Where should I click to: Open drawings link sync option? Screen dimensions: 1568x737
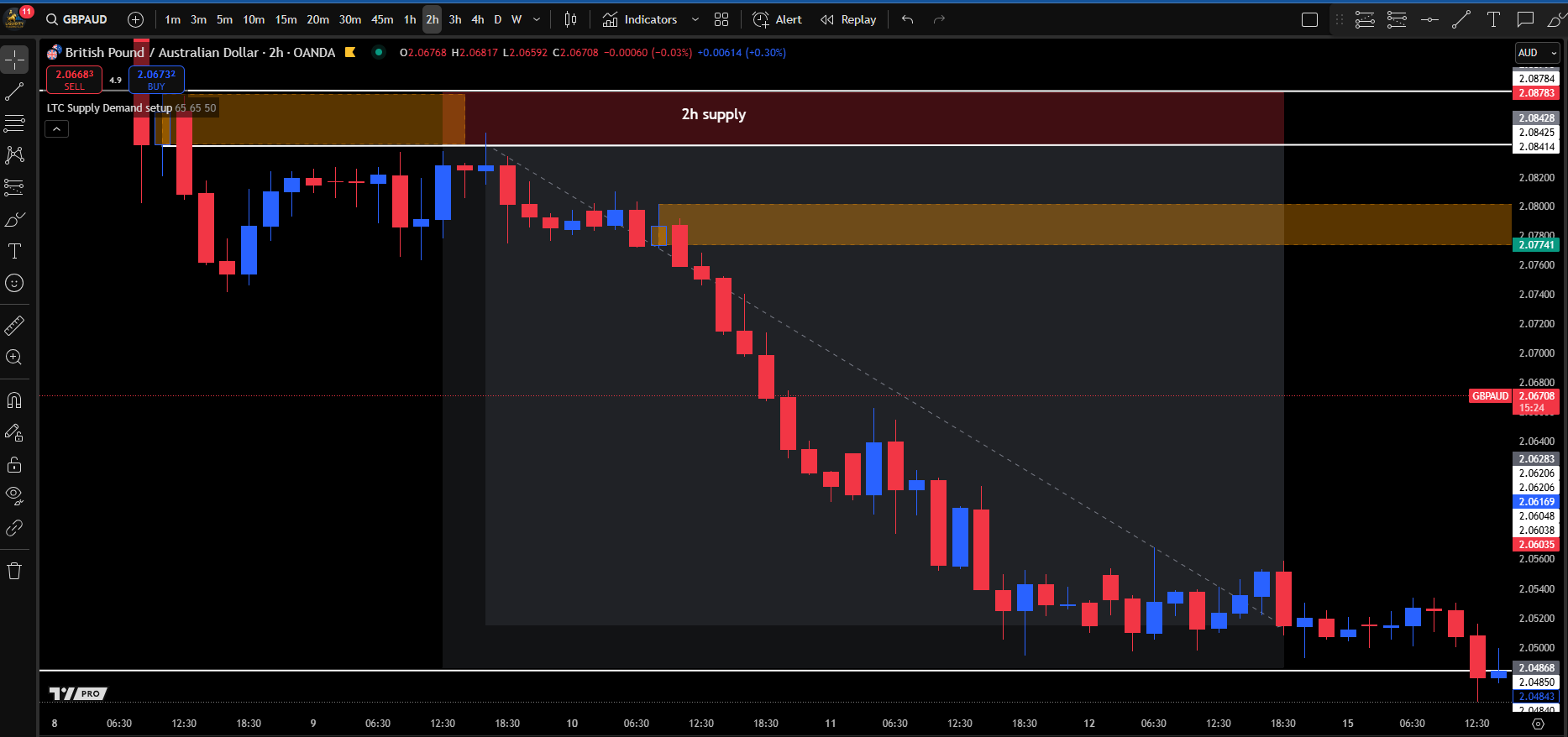[14, 527]
